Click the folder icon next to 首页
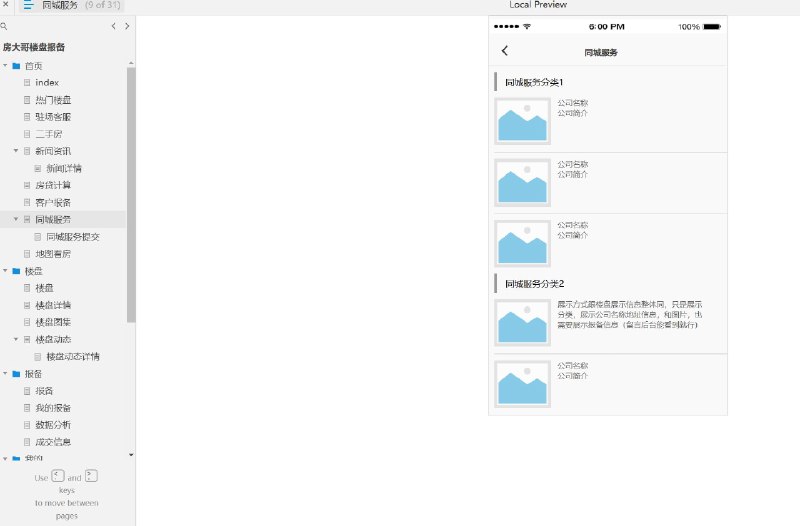The width and height of the screenshot is (800, 526). coord(16,66)
